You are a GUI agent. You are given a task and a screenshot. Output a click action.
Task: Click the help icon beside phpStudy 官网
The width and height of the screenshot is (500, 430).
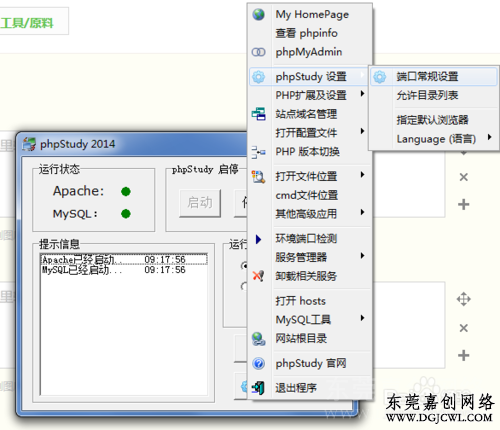(258, 363)
